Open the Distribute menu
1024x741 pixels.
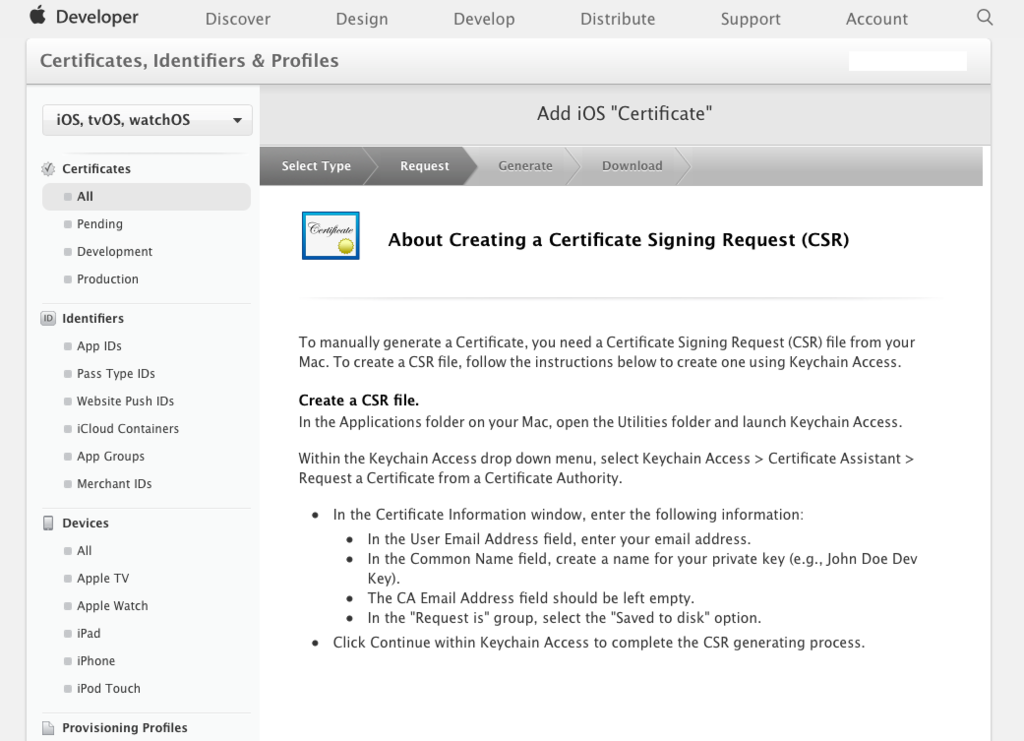(x=618, y=19)
